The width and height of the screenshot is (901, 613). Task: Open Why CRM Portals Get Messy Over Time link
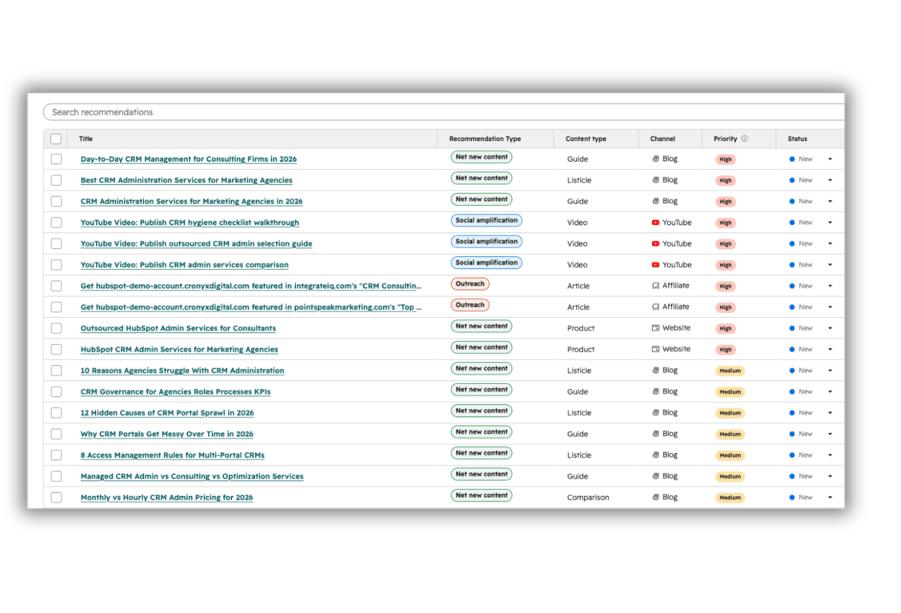point(167,434)
